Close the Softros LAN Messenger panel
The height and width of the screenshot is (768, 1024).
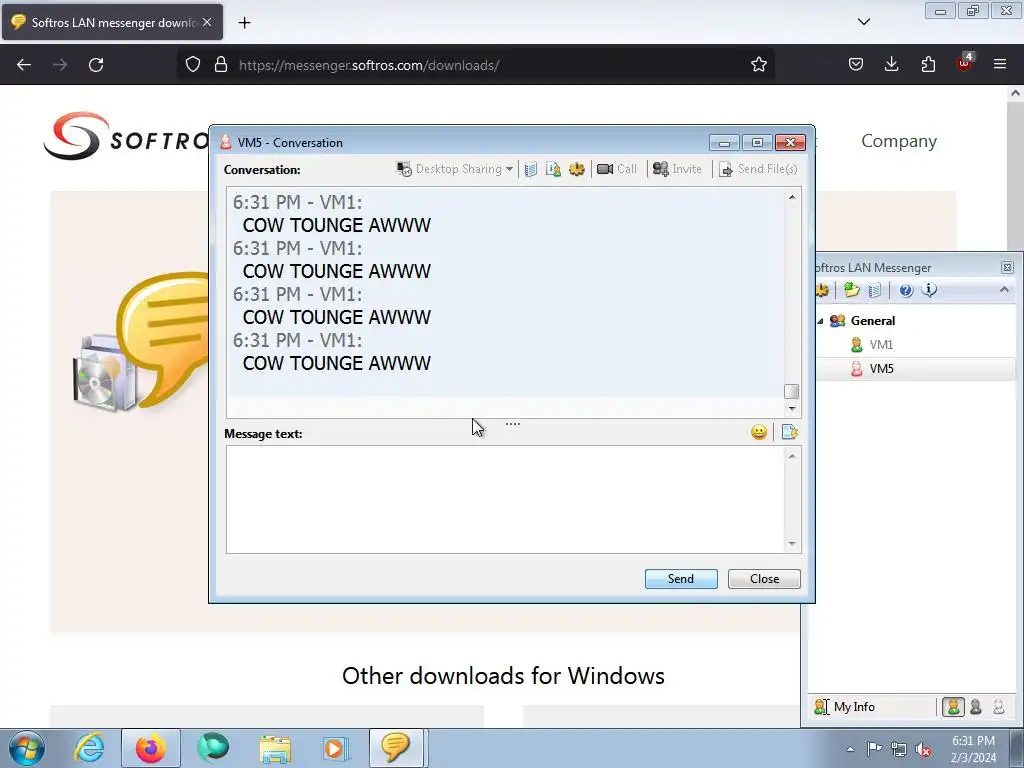point(1007,267)
